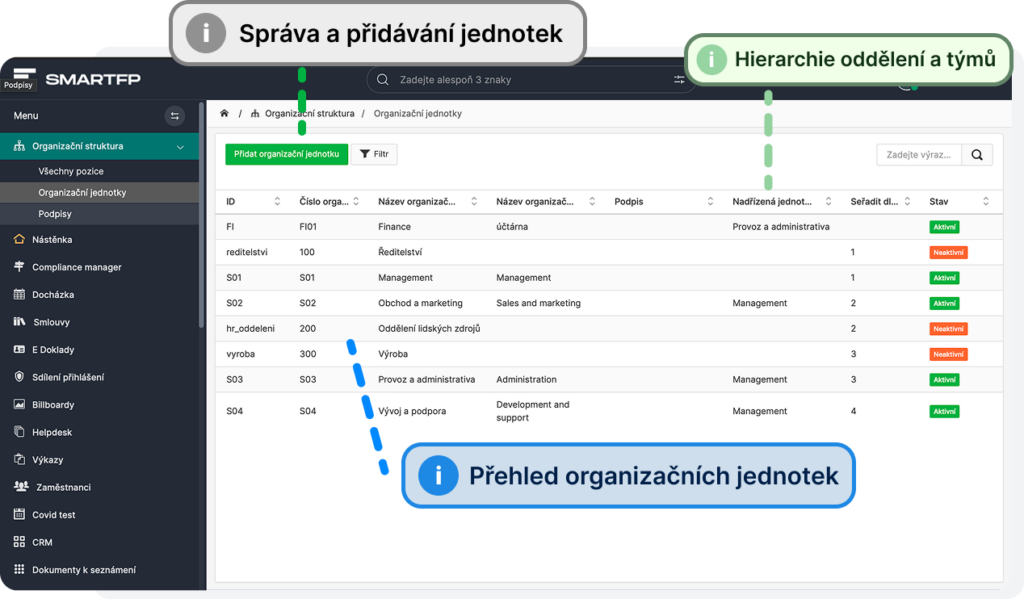Viewport: 1024px width, 599px height.
Task: Click the Vývoj a podpora cell
Action: point(412,411)
